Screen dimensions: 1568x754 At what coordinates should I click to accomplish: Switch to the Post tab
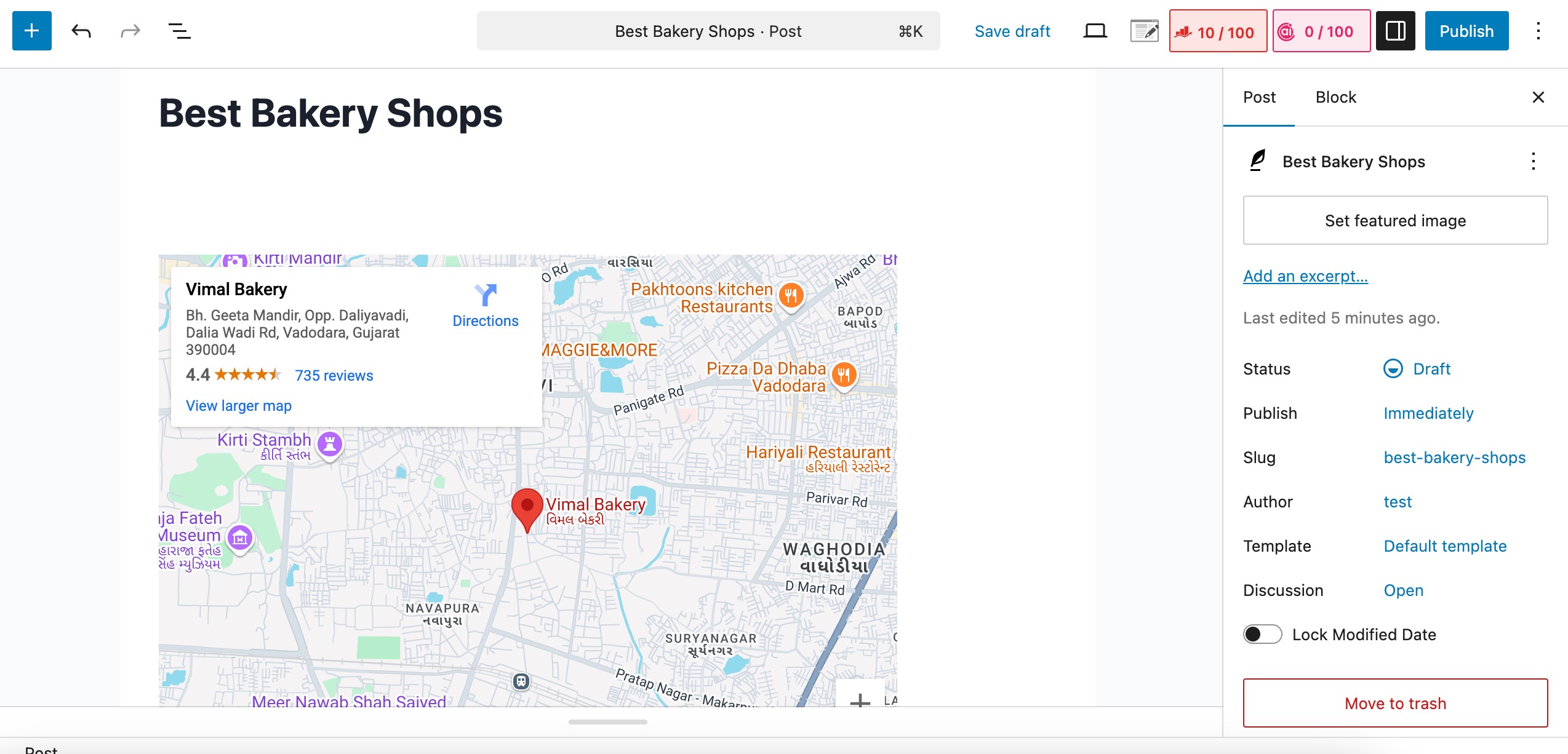tap(1259, 97)
